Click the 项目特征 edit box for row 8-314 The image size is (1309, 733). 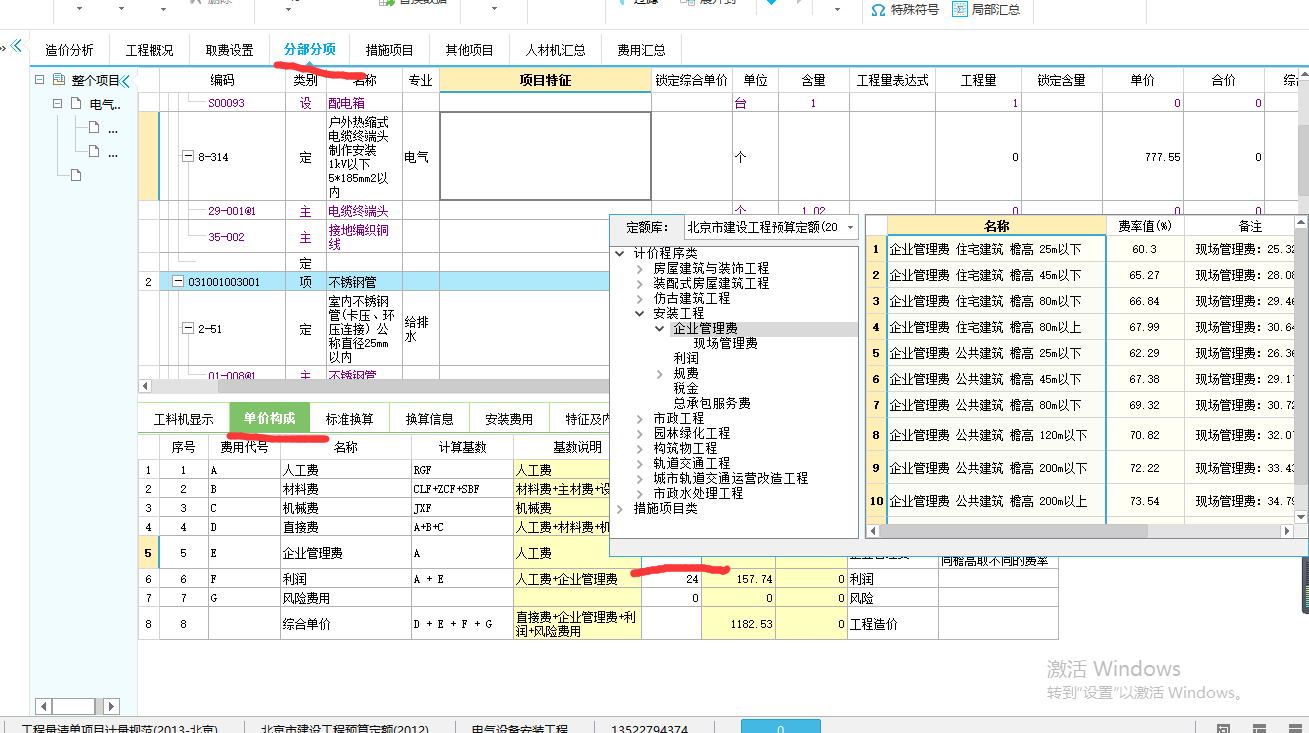545,156
